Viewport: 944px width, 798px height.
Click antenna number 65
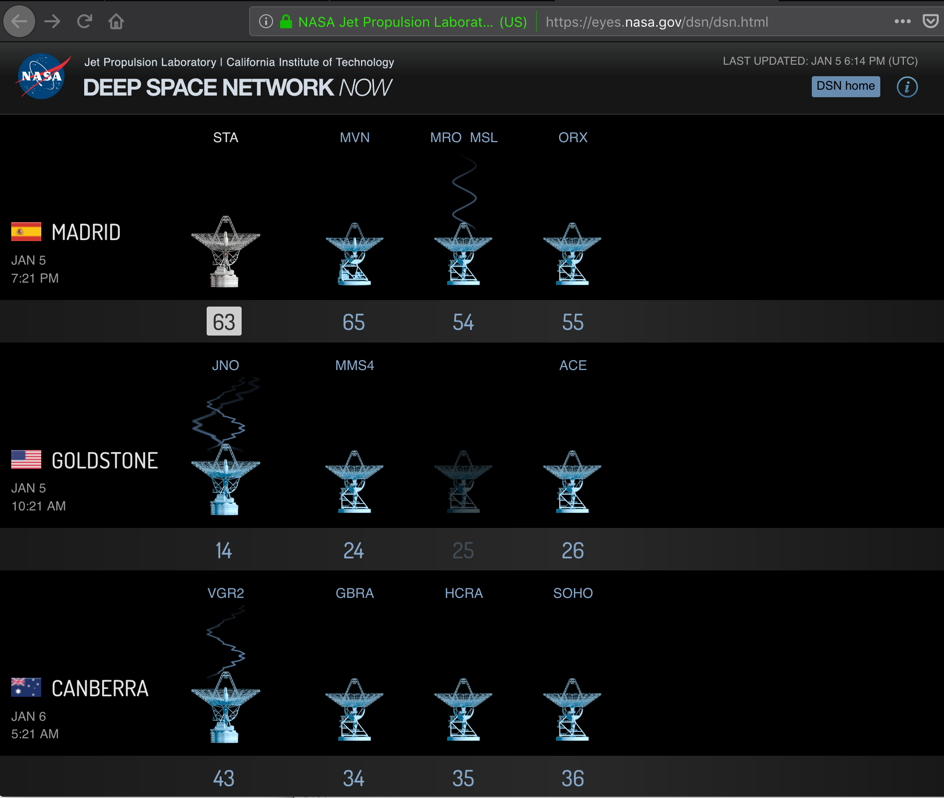coord(353,322)
